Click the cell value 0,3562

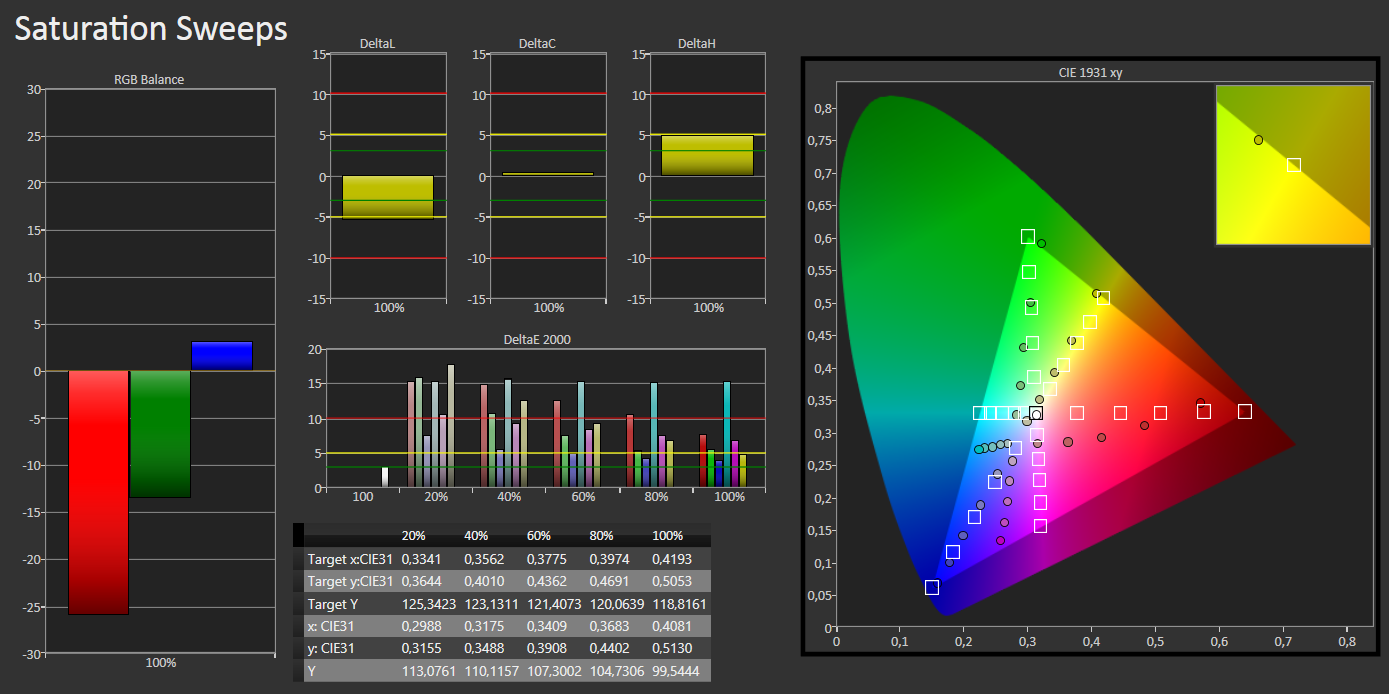[x=484, y=558]
